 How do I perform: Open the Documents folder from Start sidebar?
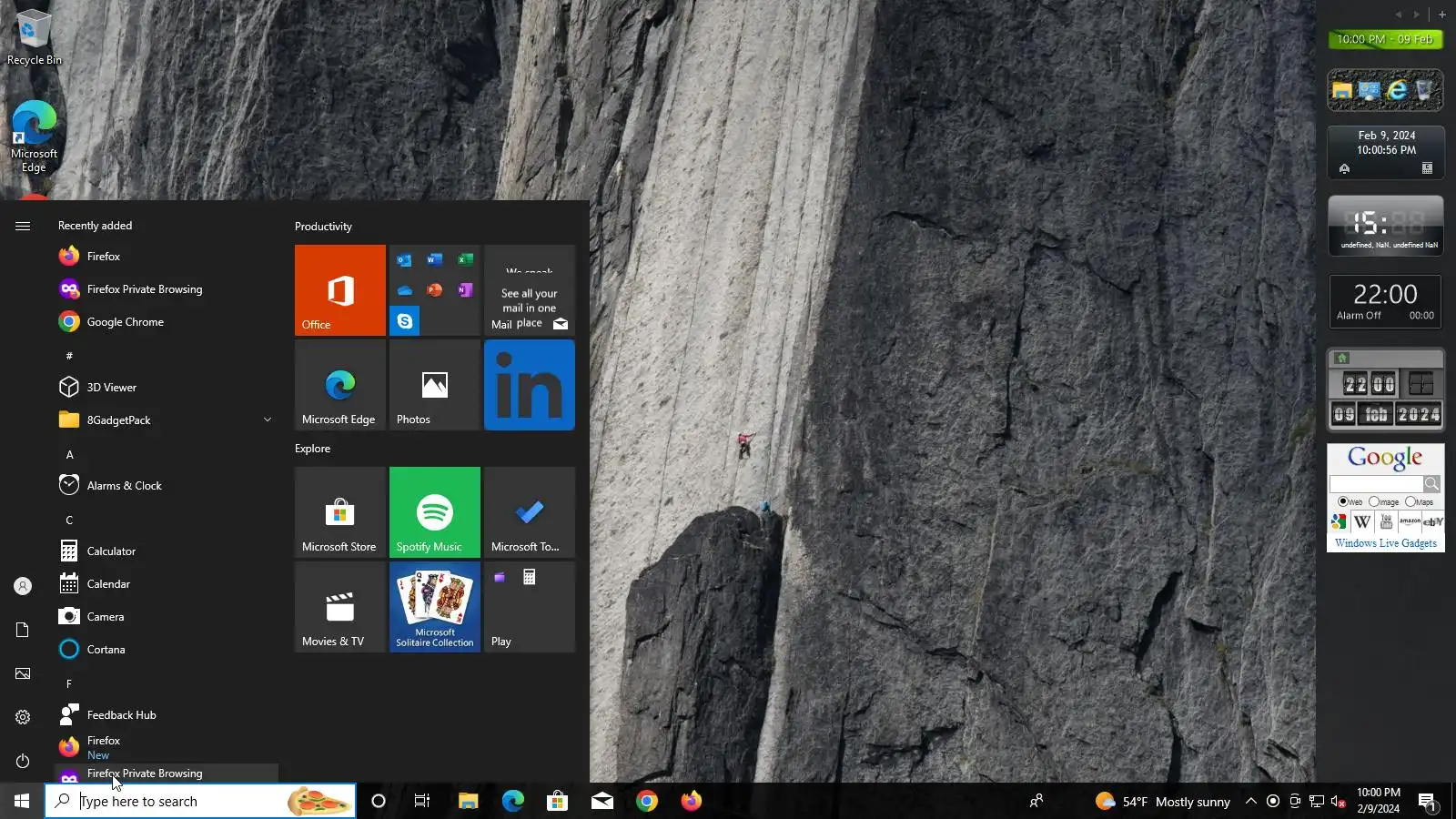click(x=23, y=630)
